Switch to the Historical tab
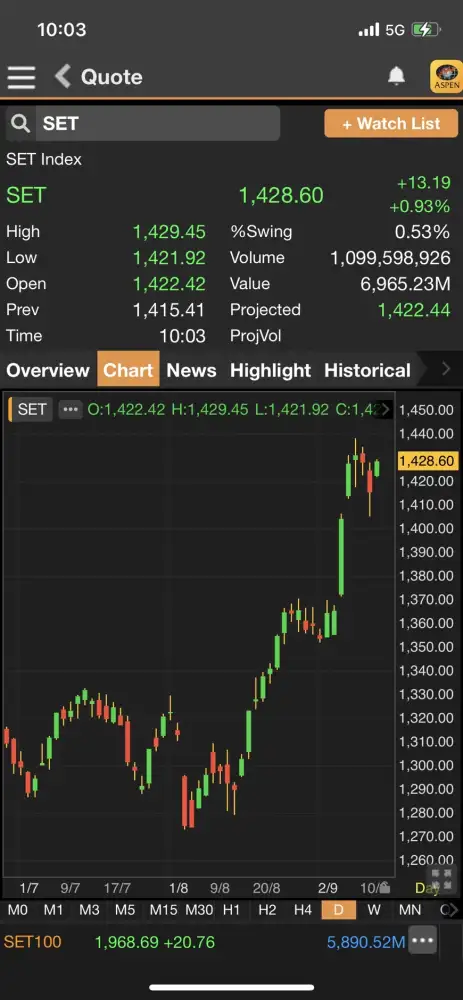 pos(367,370)
